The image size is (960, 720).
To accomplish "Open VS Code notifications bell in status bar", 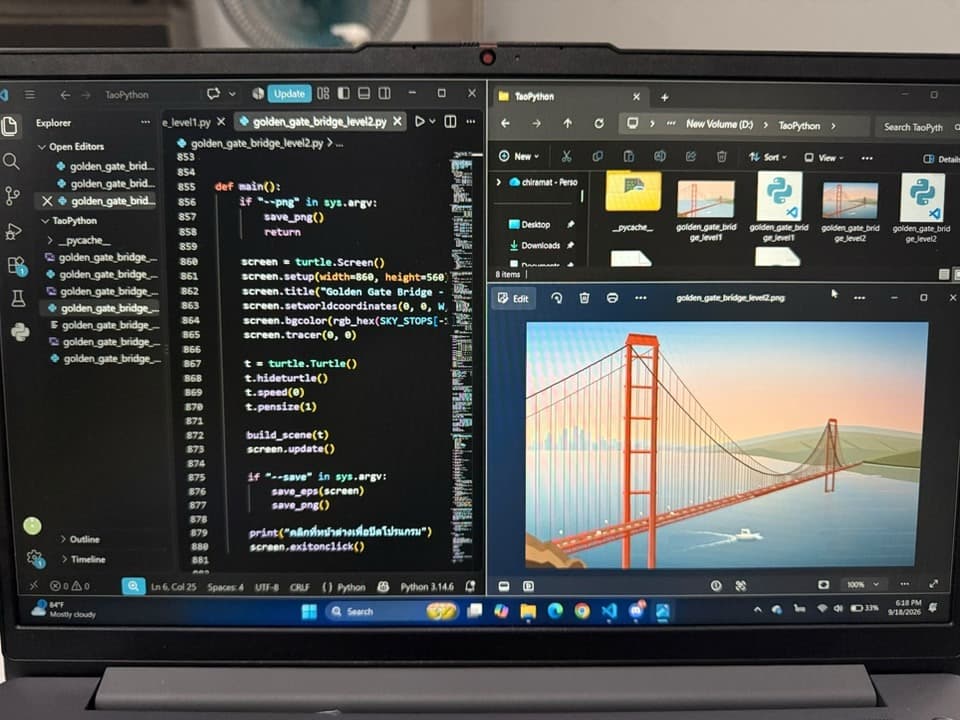I will coord(470,586).
